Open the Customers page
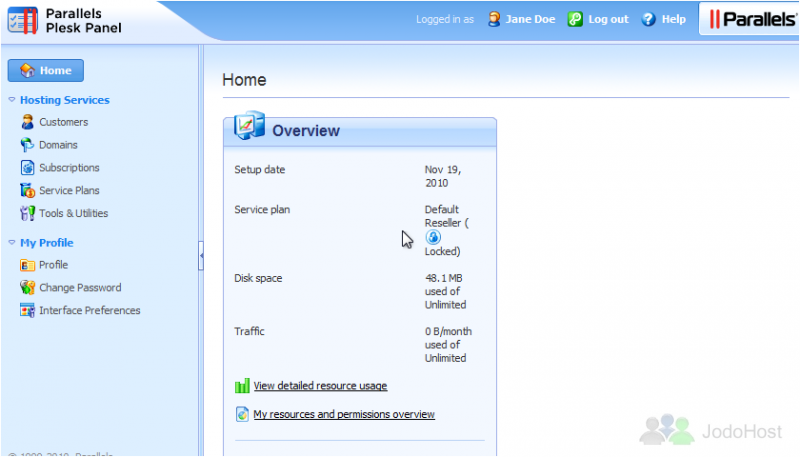Screen dimensions: 800x457 coord(64,122)
